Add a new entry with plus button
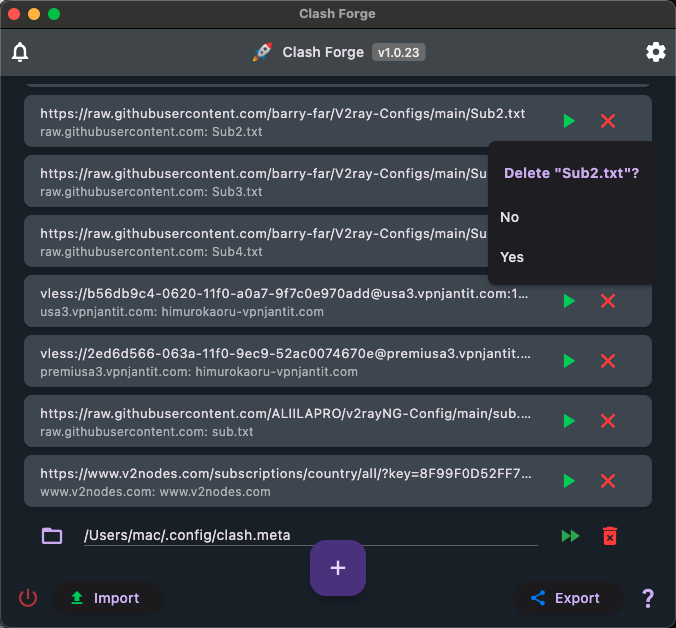The image size is (676, 628). 338,568
